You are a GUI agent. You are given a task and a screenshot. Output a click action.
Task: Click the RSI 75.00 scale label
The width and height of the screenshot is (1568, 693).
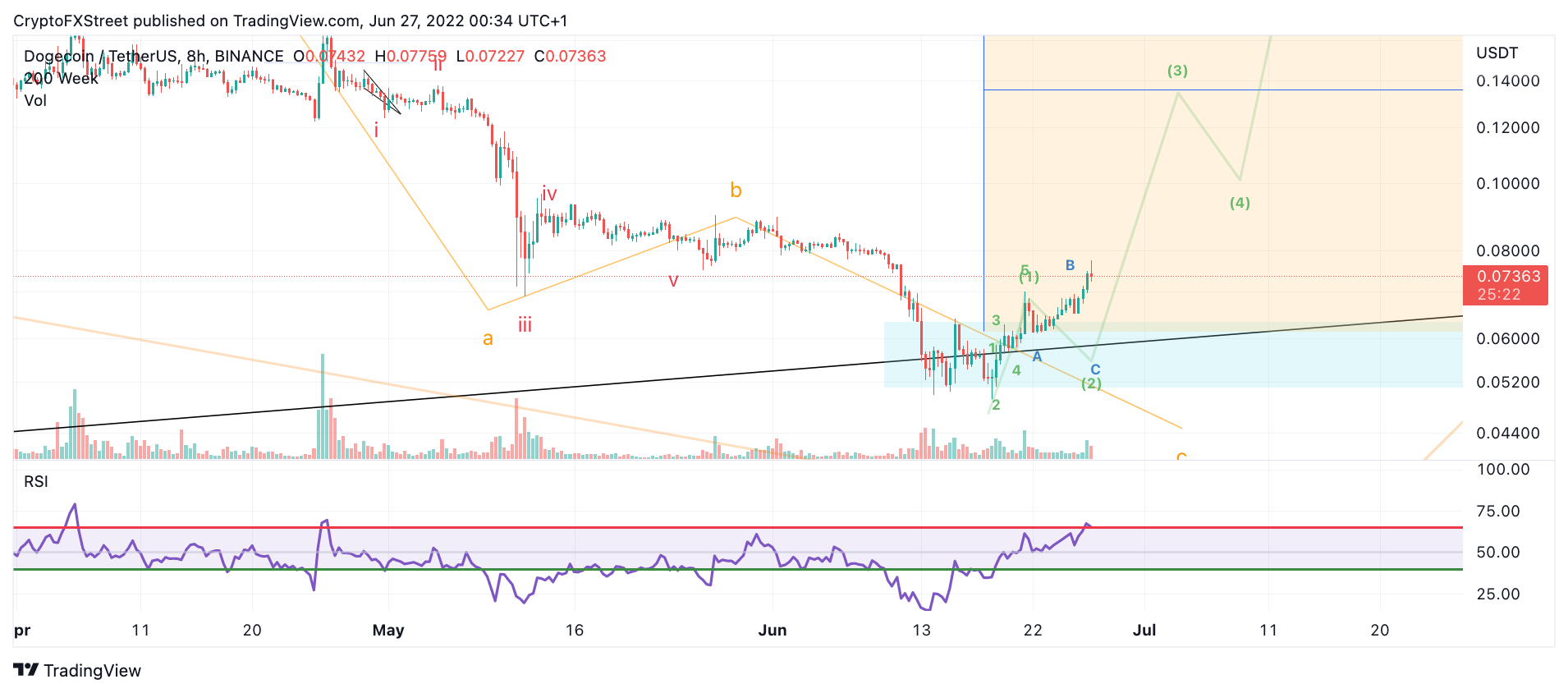coord(1498,511)
